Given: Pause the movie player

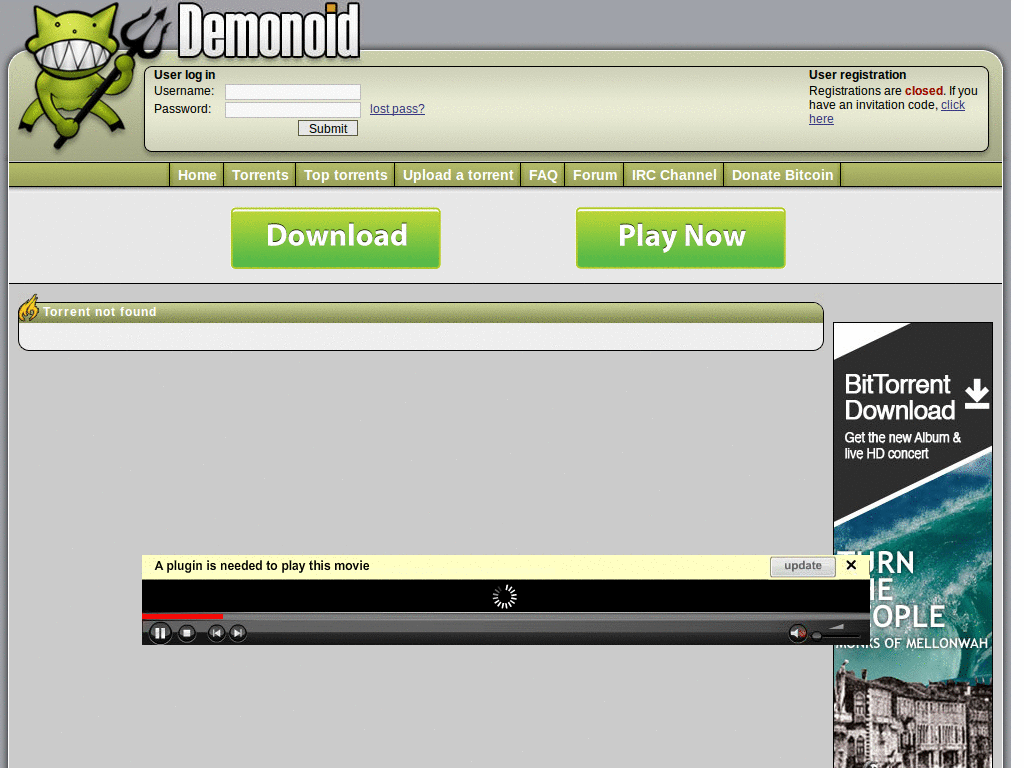Looking at the screenshot, I should click(160, 633).
